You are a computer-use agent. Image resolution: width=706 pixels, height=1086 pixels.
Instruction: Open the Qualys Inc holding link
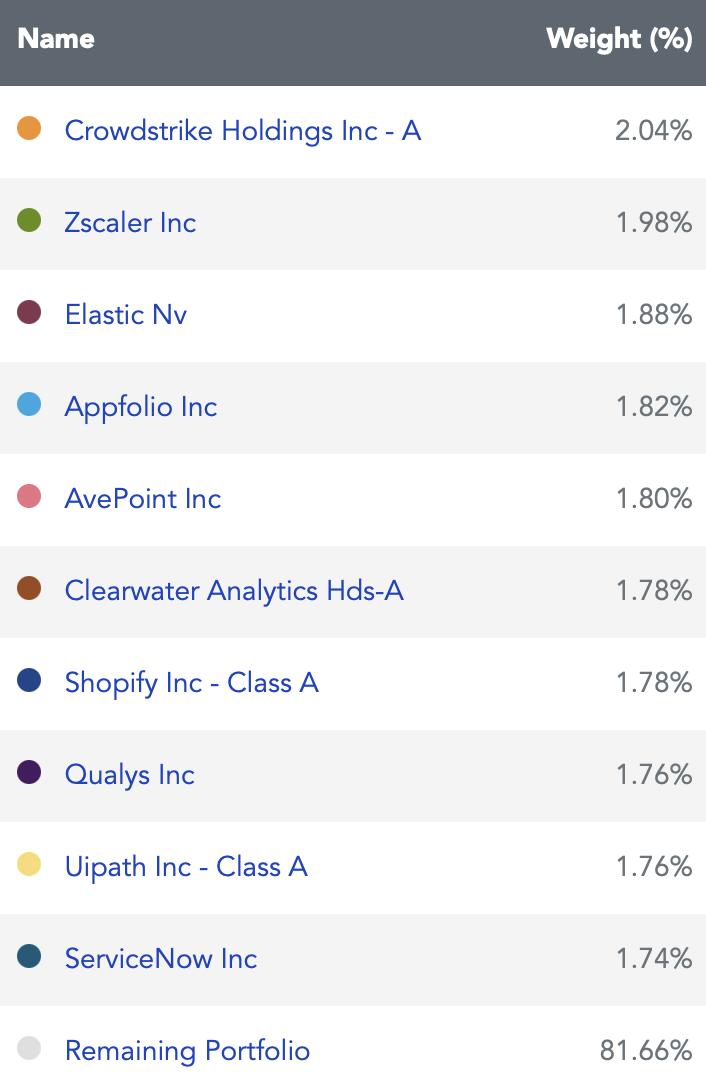point(130,775)
